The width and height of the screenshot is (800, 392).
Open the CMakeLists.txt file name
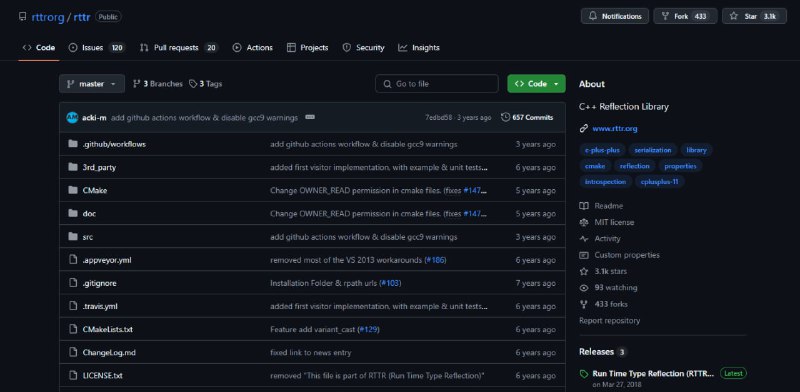pos(108,330)
